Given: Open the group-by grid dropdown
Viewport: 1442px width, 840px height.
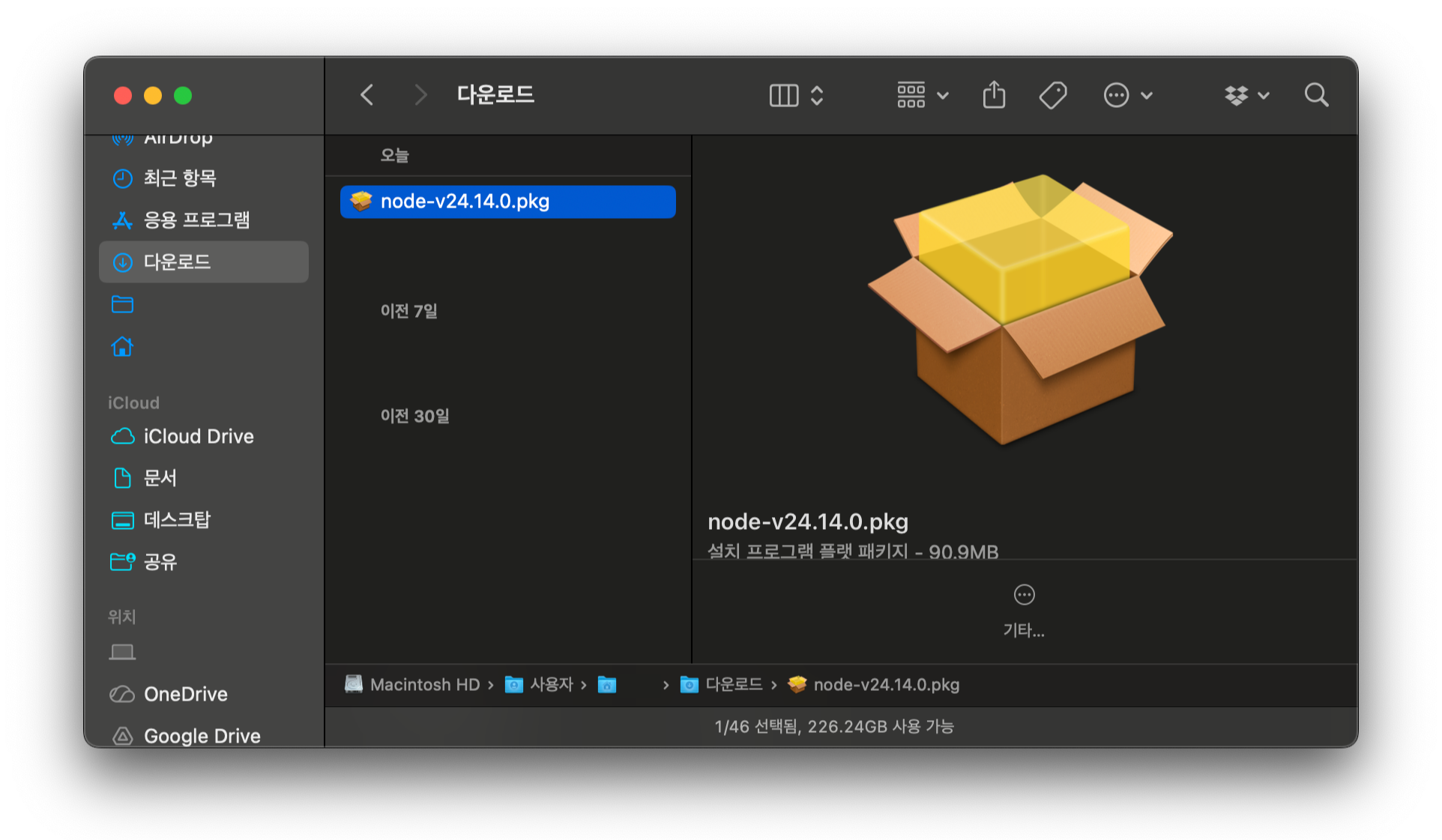Looking at the screenshot, I should click(922, 95).
